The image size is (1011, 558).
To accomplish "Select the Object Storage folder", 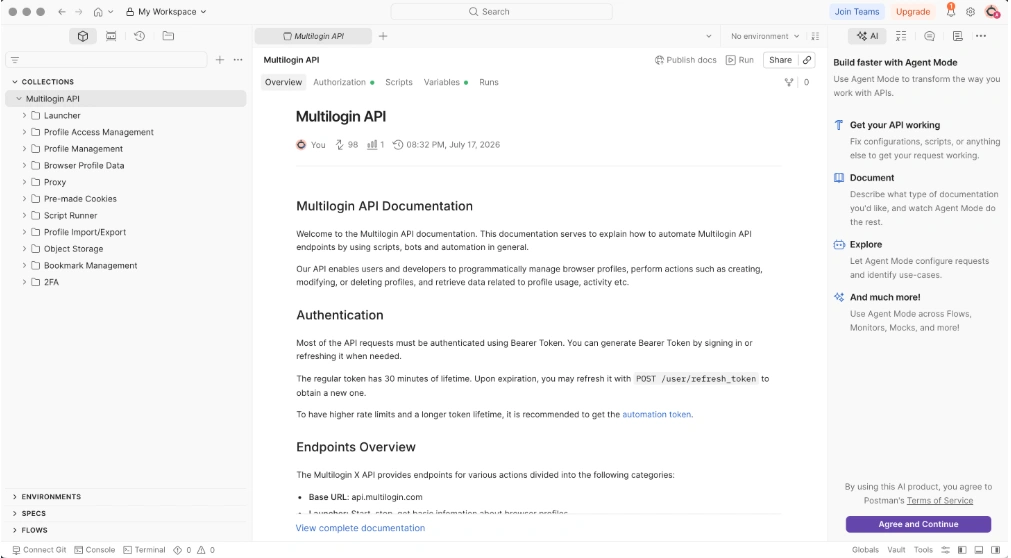I will 74,248.
